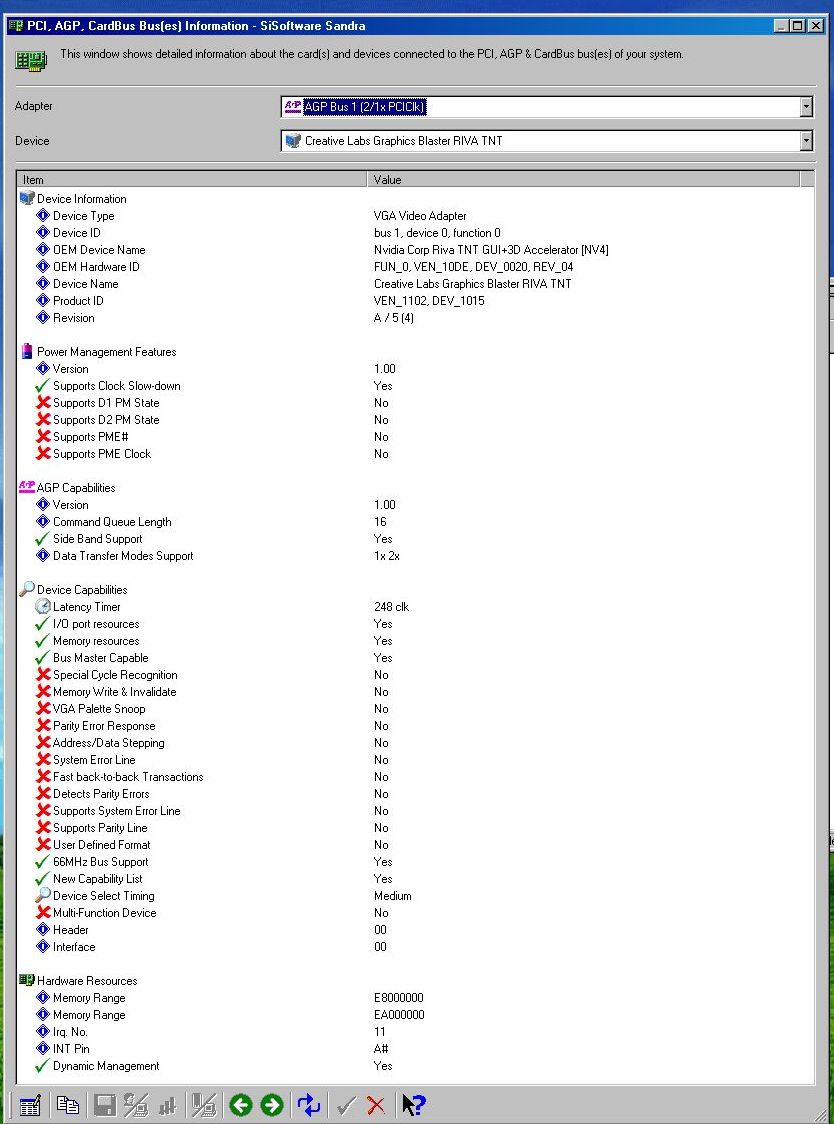Select the AGP Capabilities section heading
This screenshot has height=1124, width=834.
tap(76, 487)
